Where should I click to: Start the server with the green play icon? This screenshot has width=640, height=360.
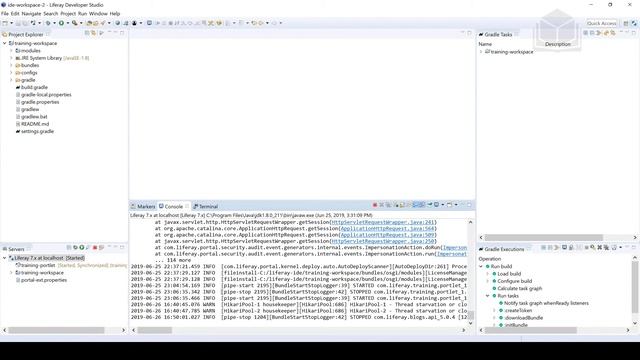pyautogui.click(x=82, y=248)
